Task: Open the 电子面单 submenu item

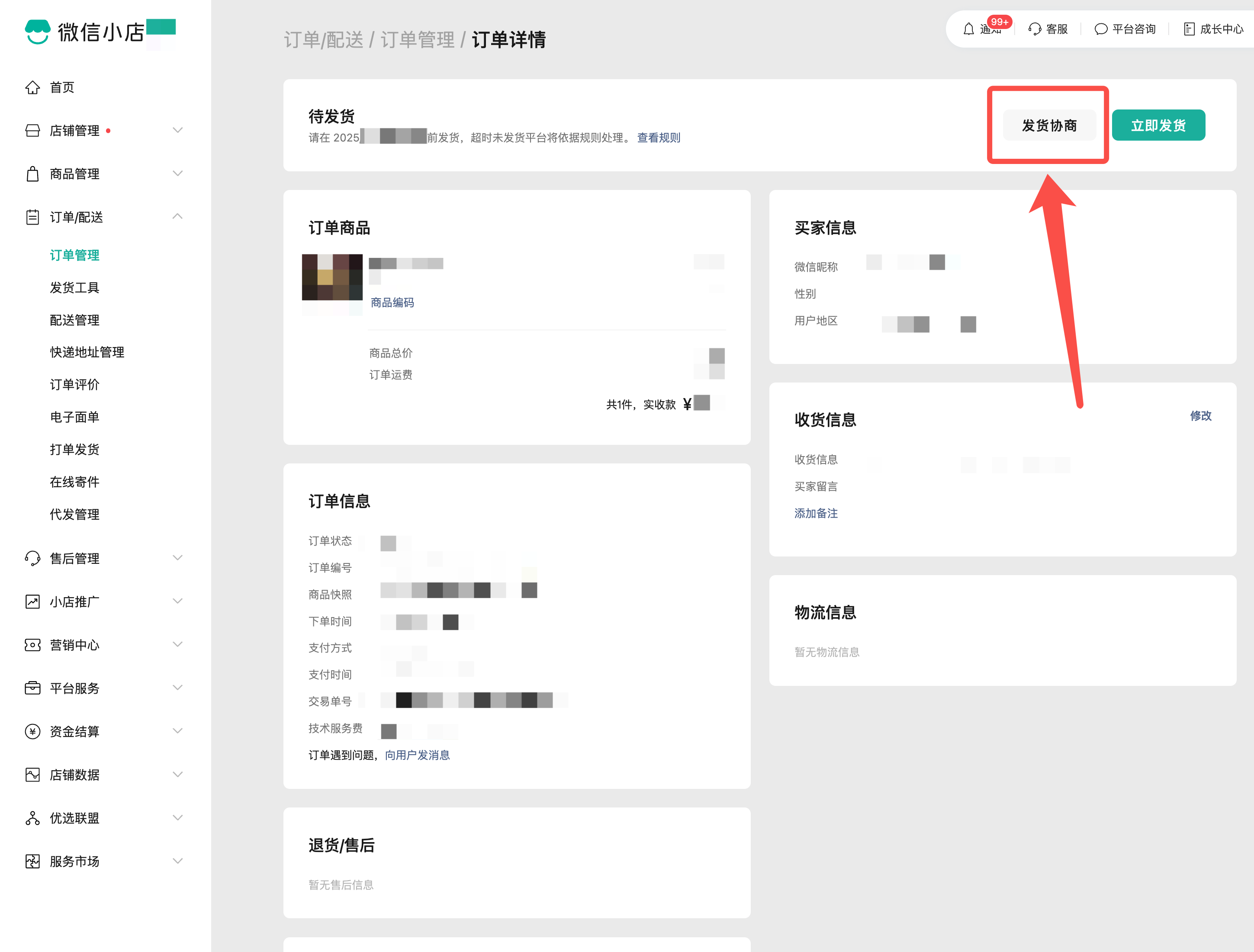Action: (74, 417)
